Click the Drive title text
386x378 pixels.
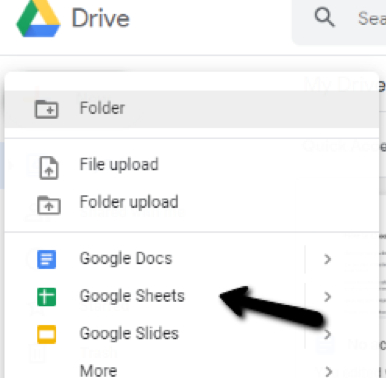[x=101, y=18]
